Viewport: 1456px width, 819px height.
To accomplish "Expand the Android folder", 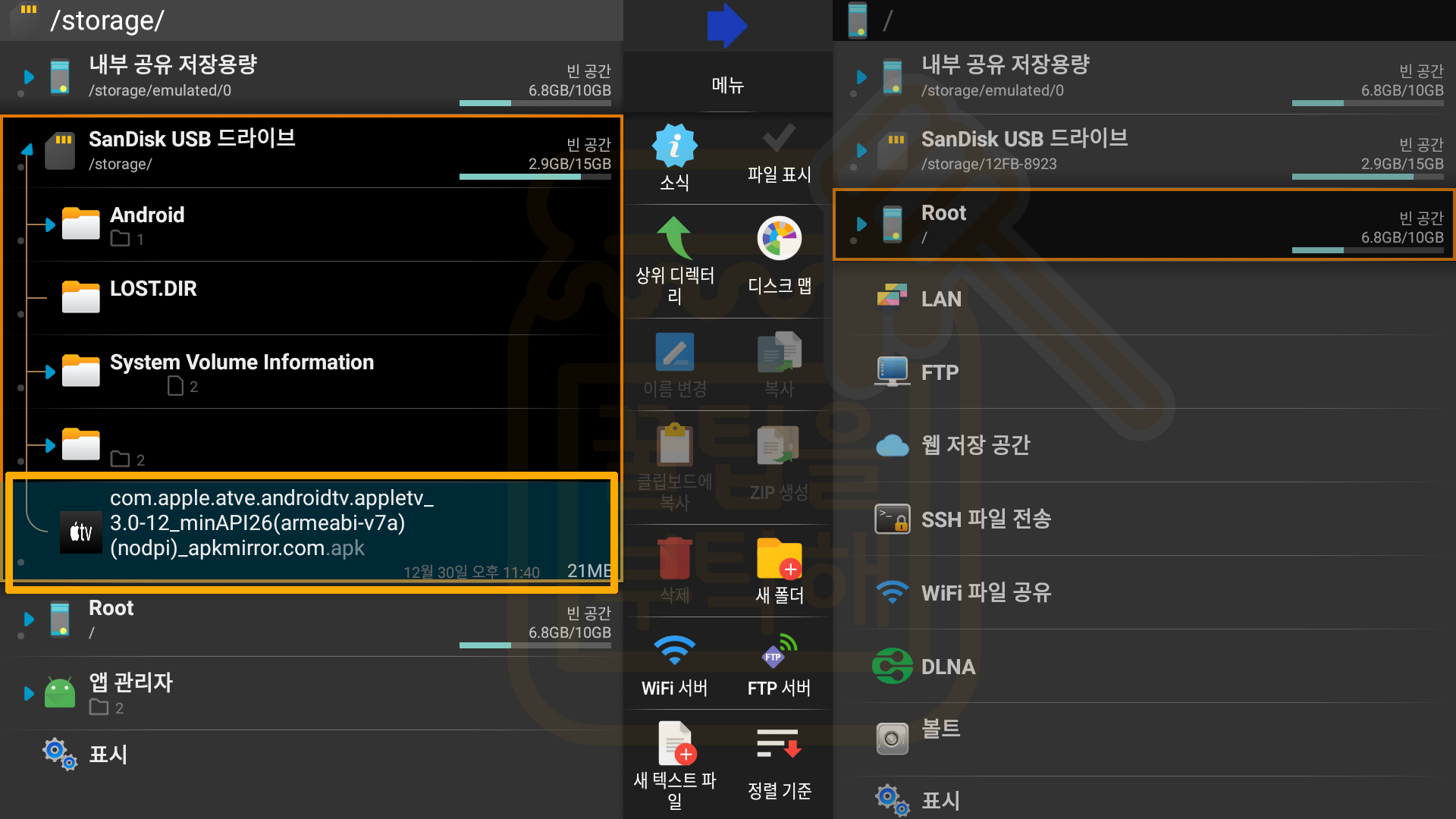I will pyautogui.click(x=49, y=225).
